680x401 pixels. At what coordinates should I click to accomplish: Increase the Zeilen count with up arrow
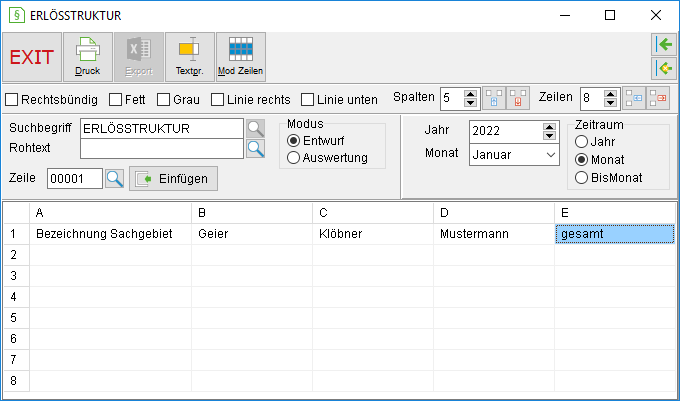click(611, 94)
